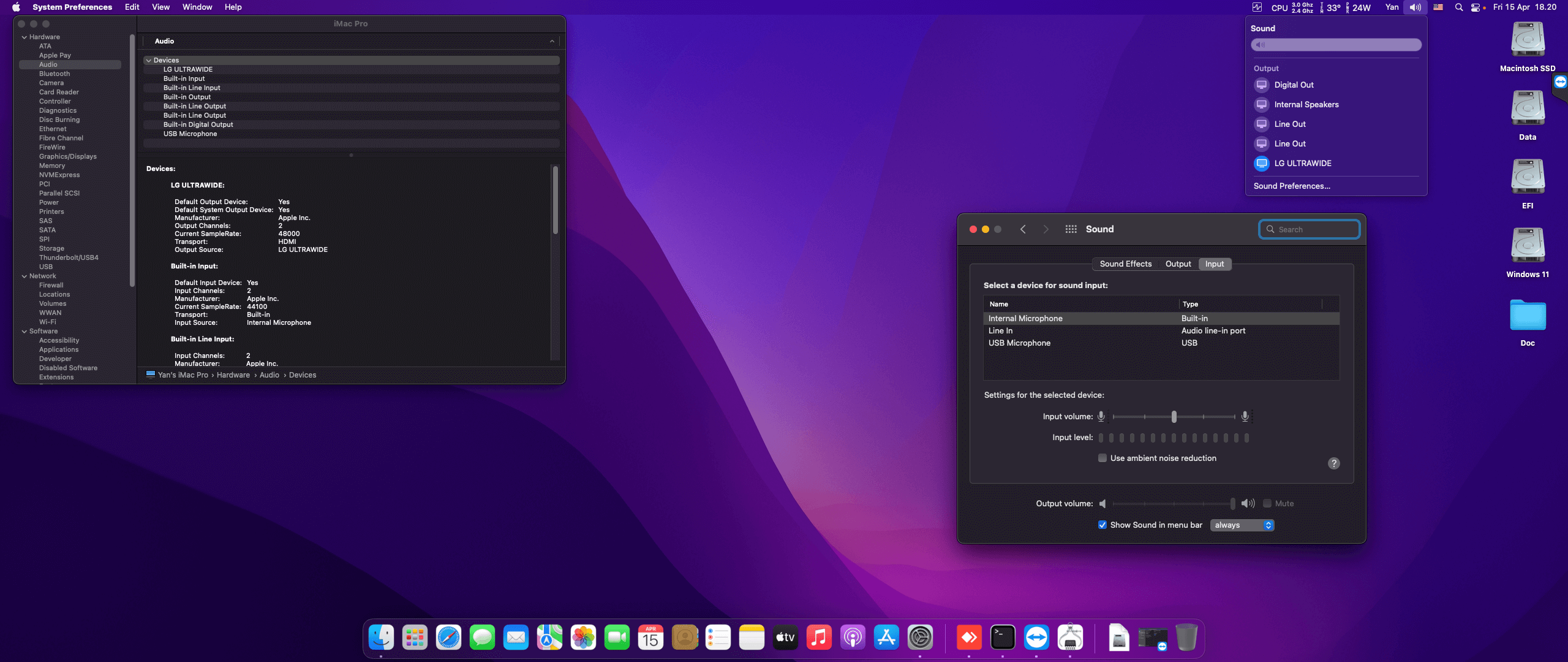Open Reminders app in the Dock
The width and height of the screenshot is (1568, 662).
pos(718,638)
